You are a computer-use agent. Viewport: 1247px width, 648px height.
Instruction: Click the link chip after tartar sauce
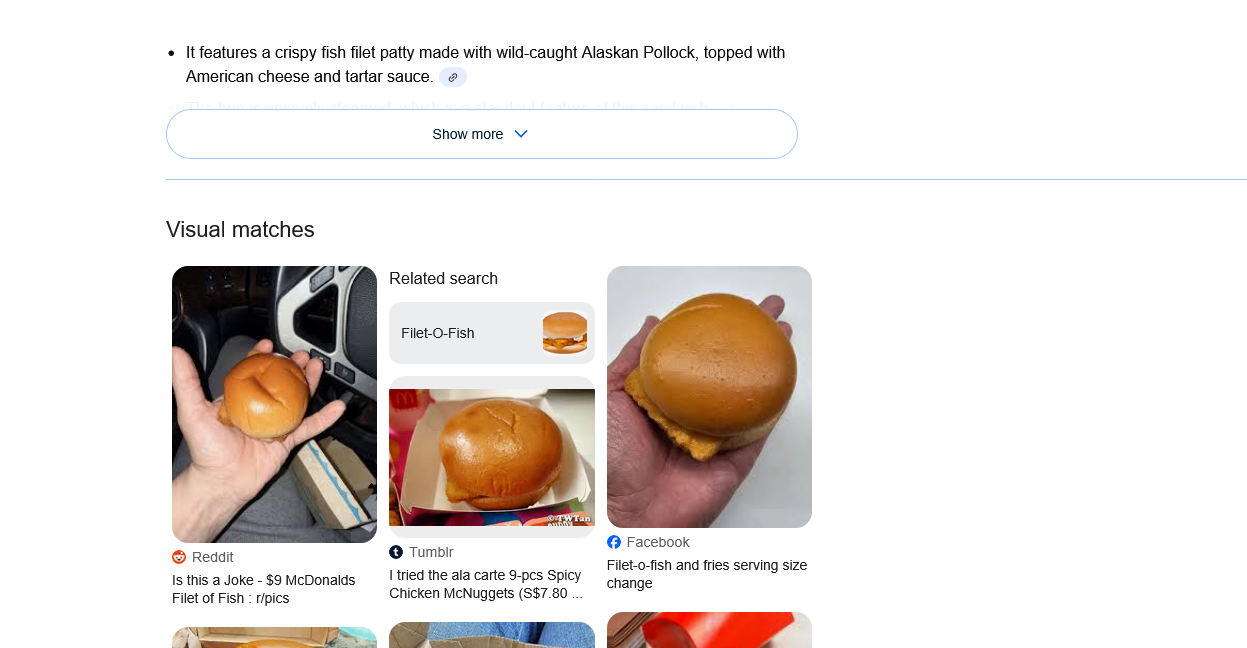coord(453,77)
